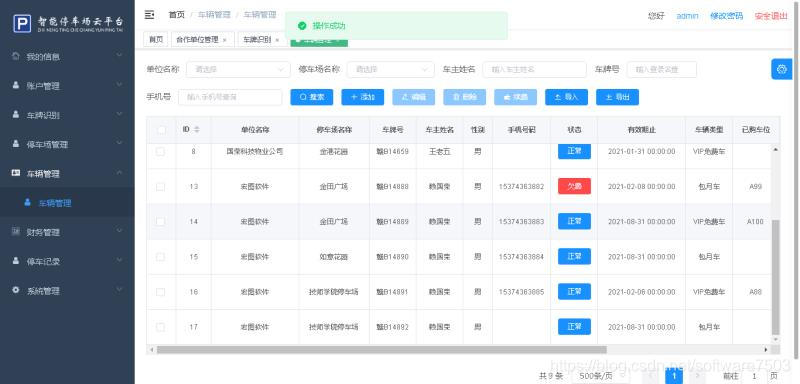Toggle the sidebar collapse hamburger icon

149,15
